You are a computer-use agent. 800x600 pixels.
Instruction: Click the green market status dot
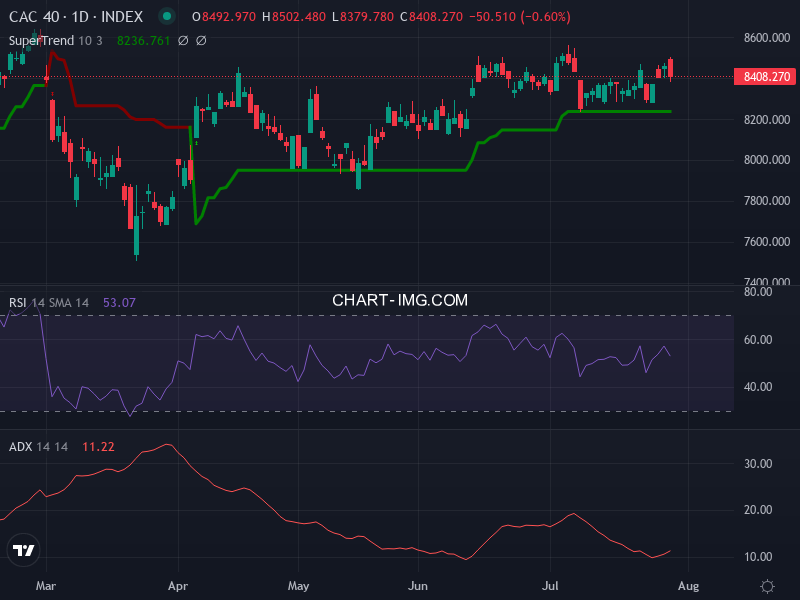pyautogui.click(x=166, y=16)
